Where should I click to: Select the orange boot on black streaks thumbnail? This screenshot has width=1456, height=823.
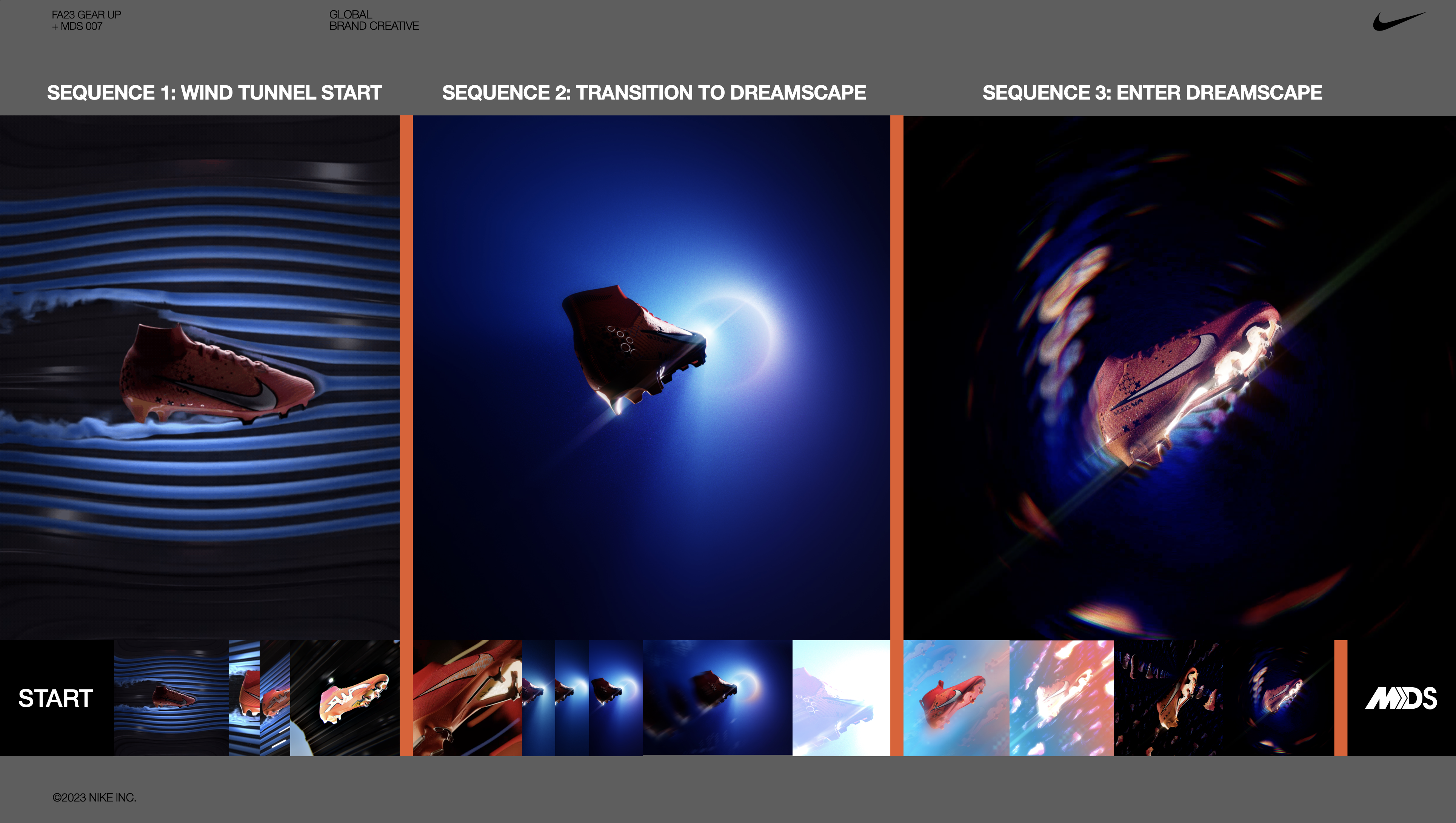pyautogui.click(x=345, y=698)
